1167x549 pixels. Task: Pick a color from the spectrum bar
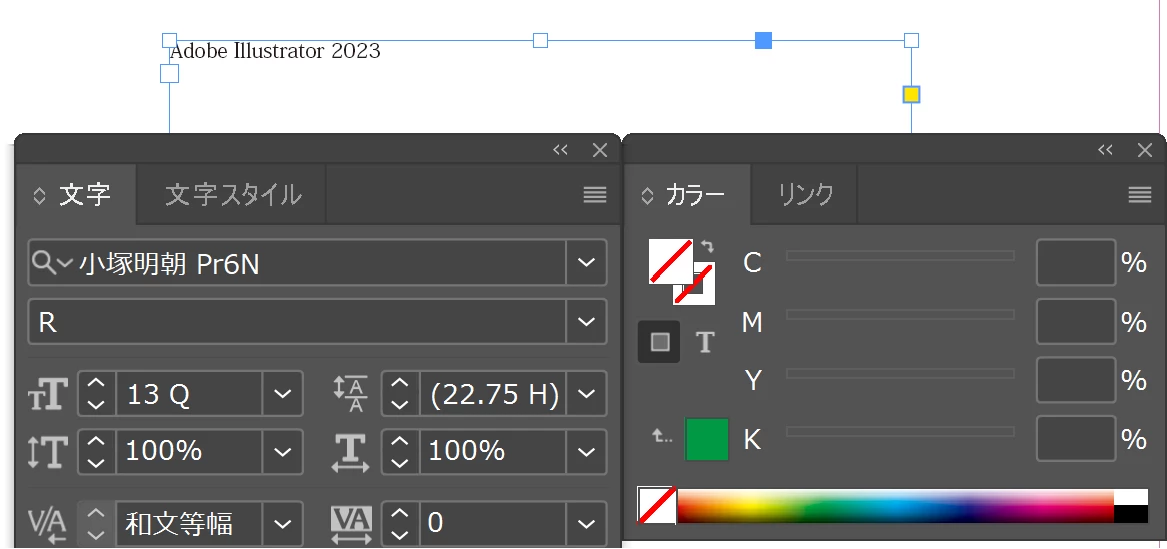pyautogui.click(x=895, y=506)
